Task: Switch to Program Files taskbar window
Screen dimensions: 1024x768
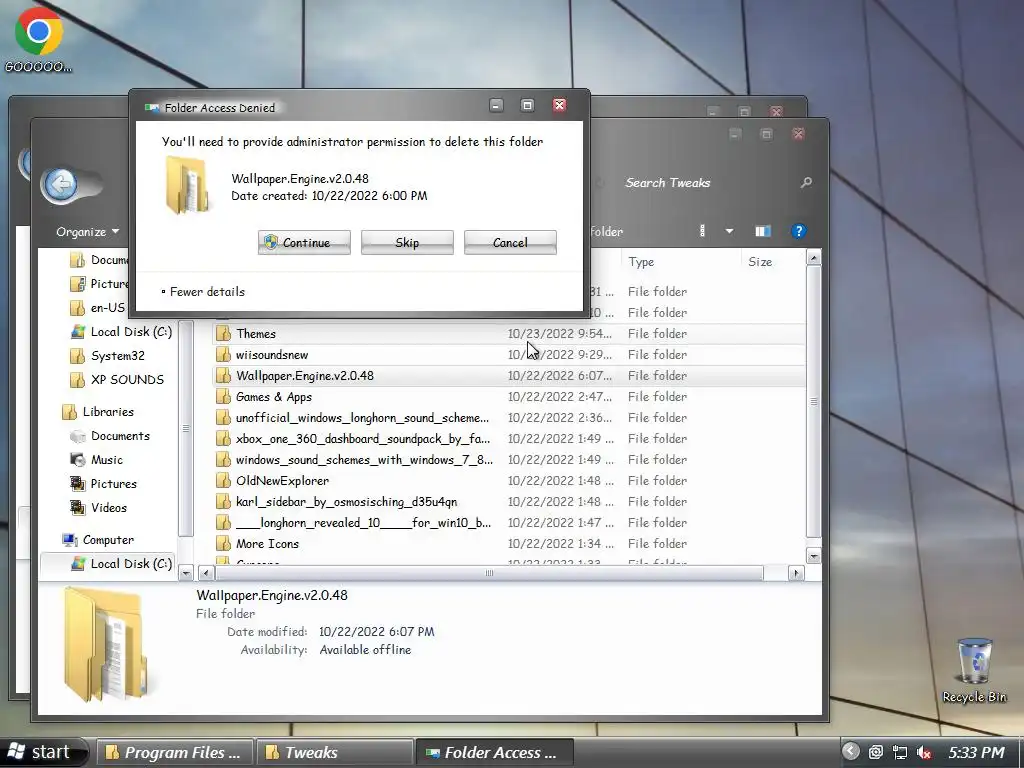Action: (174, 752)
